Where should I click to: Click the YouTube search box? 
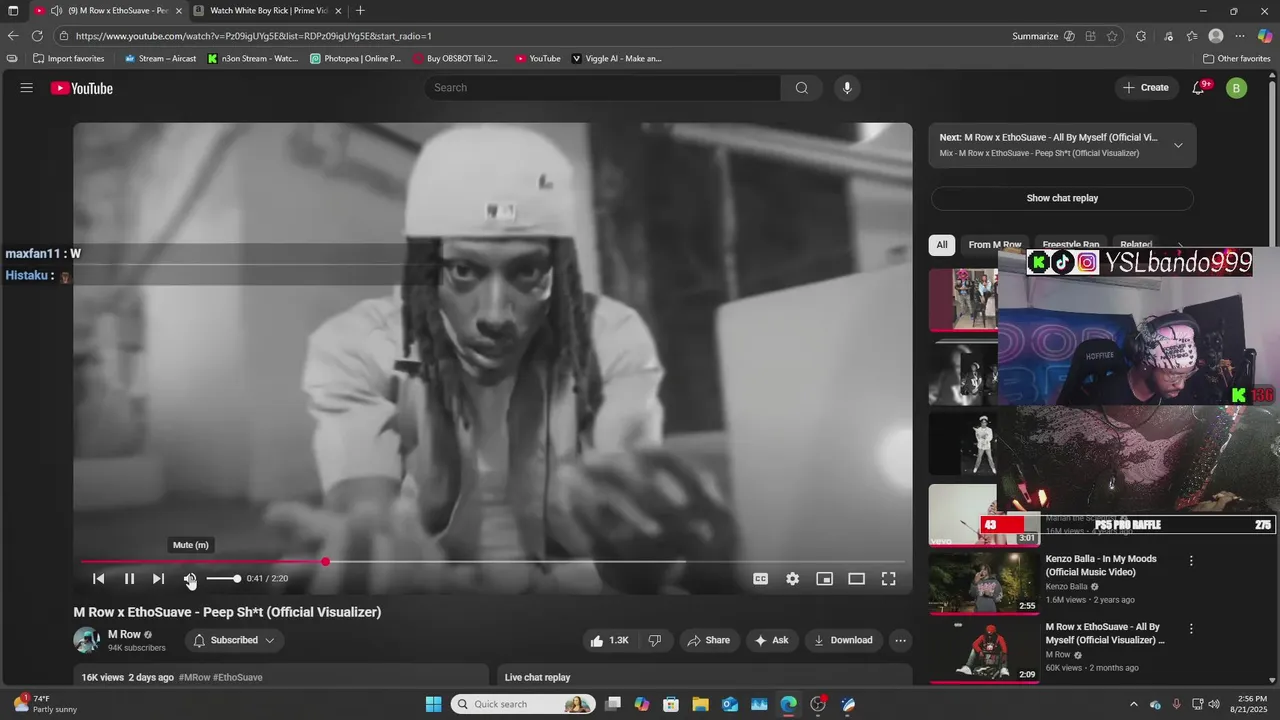(603, 88)
